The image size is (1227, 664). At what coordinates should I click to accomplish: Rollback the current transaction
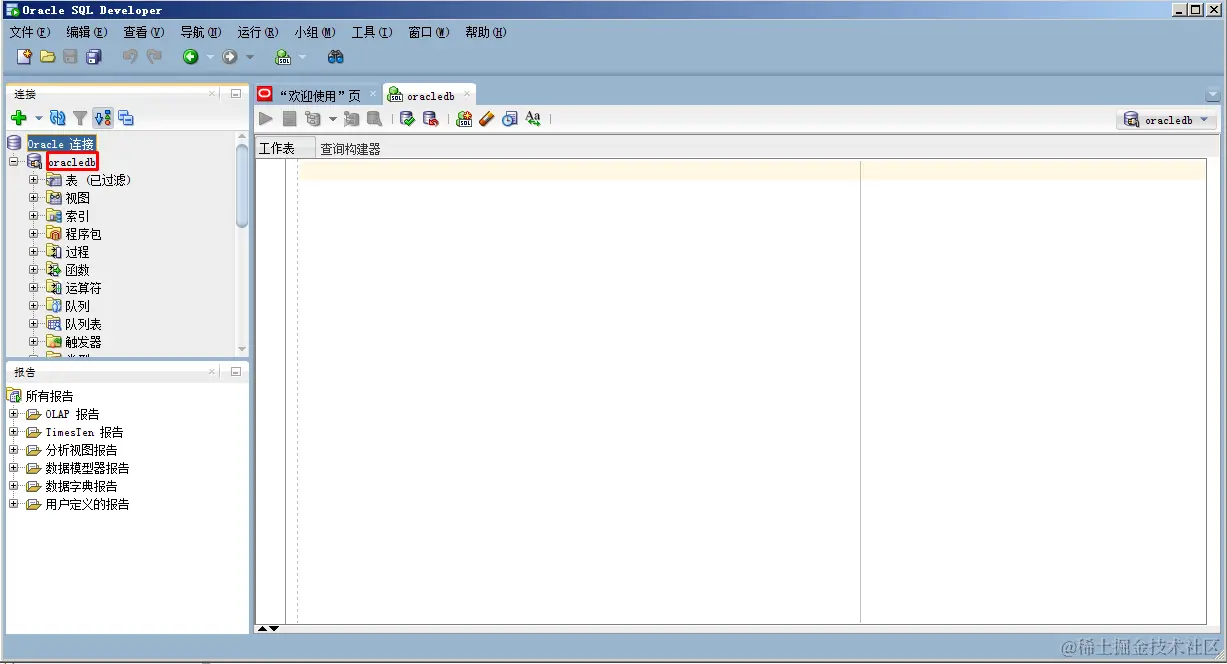click(x=430, y=118)
